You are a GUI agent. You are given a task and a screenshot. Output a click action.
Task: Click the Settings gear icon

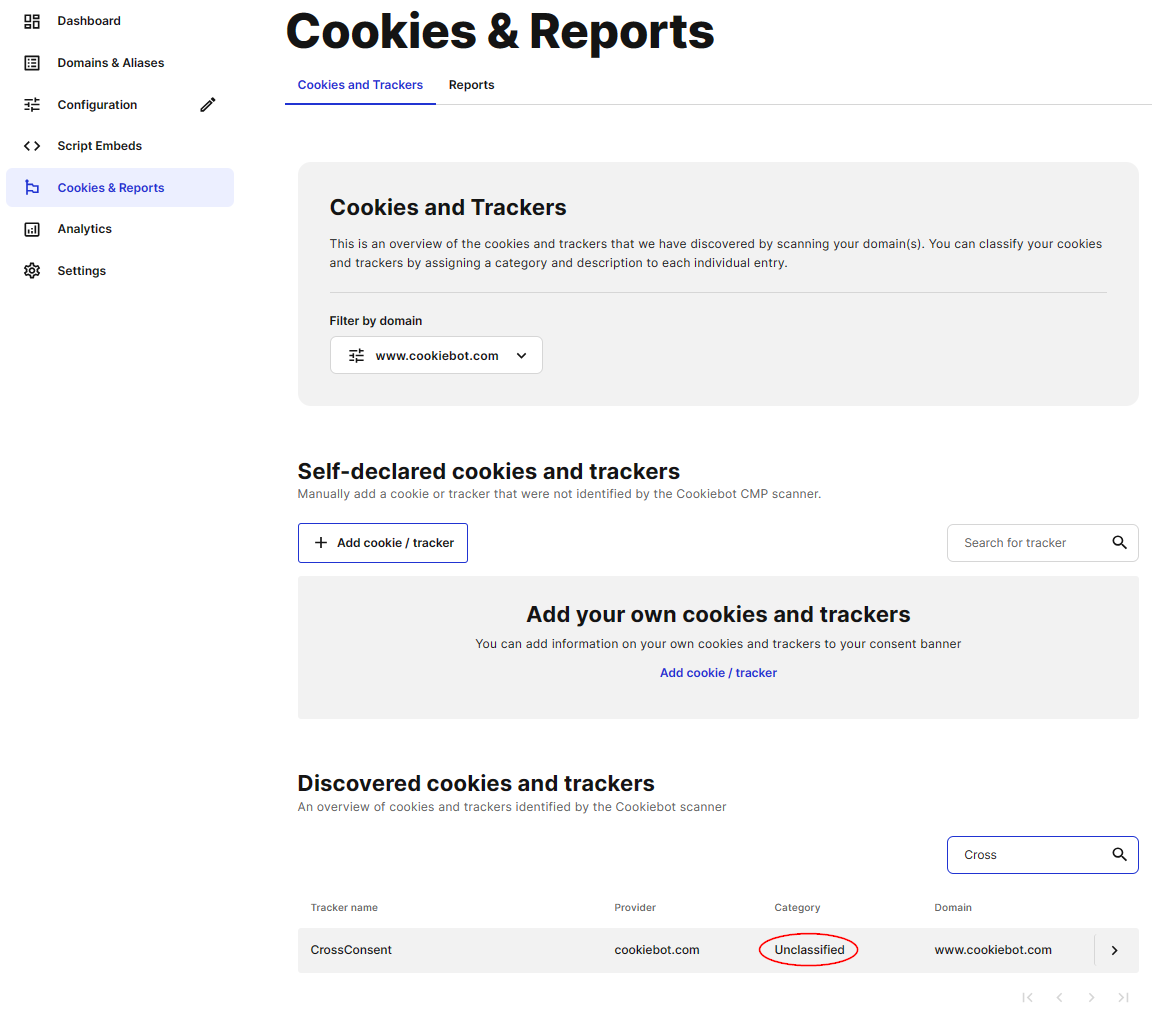tap(32, 271)
